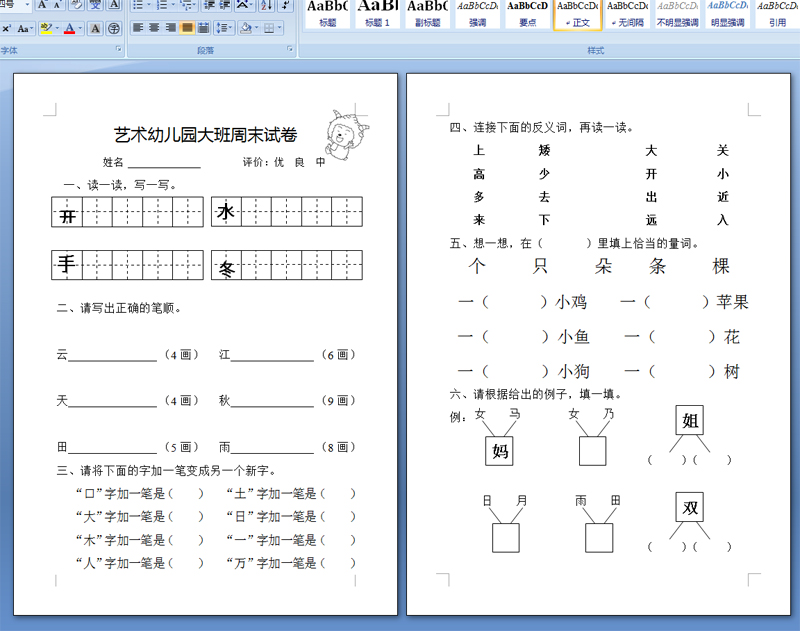The height and width of the screenshot is (631, 800).
Task: Click the text 评价：优 良 中
Action: (x=284, y=162)
